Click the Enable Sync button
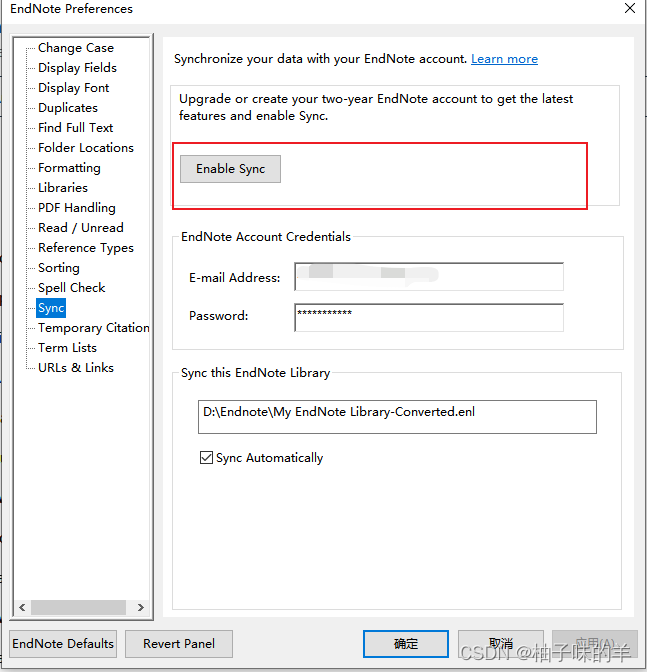Viewport: 647px width, 672px height. click(231, 169)
